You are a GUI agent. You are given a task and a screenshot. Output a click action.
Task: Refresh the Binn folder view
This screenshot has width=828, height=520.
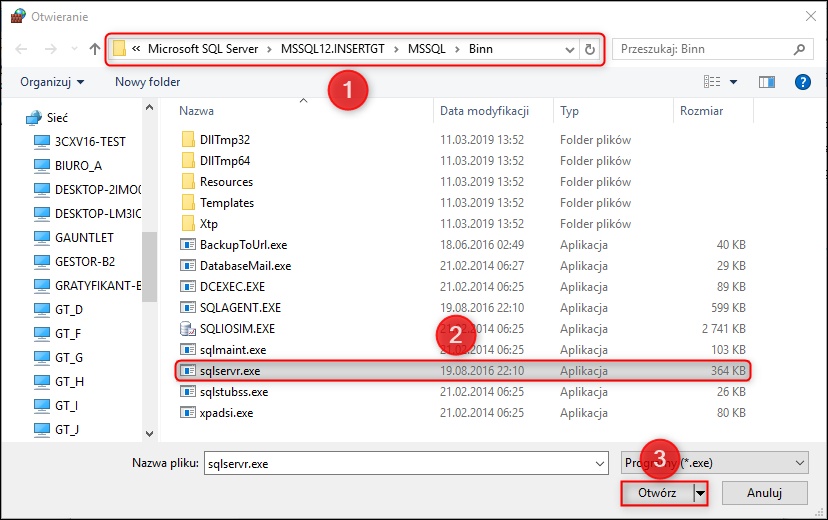pos(590,50)
